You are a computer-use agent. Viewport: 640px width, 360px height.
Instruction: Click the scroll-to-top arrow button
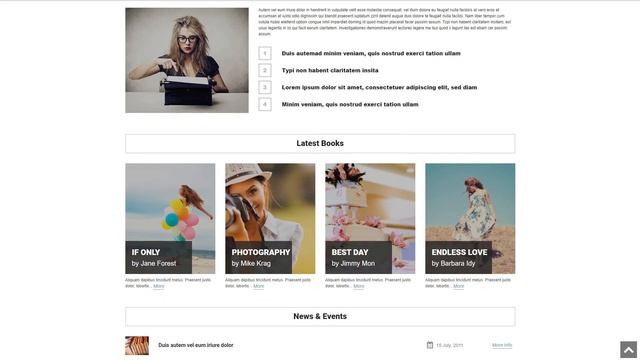pos(629,350)
